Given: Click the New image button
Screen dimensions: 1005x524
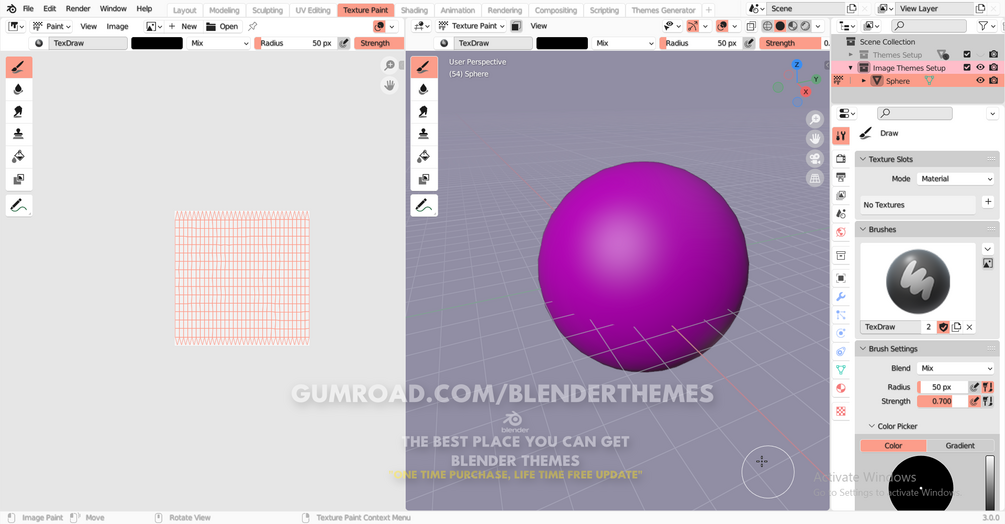Looking at the screenshot, I should click(183, 26).
